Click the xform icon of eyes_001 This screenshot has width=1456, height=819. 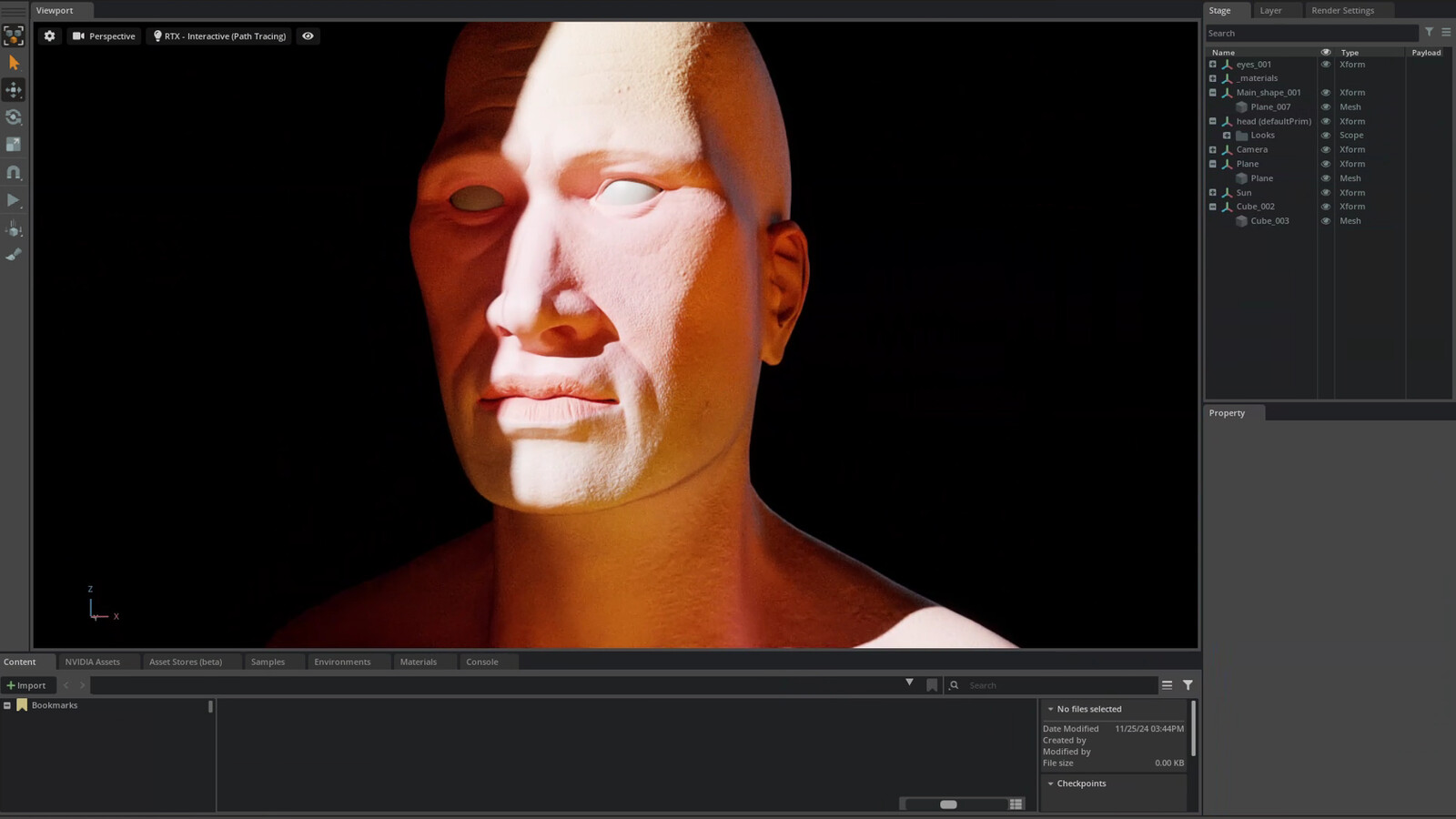tap(1227, 65)
